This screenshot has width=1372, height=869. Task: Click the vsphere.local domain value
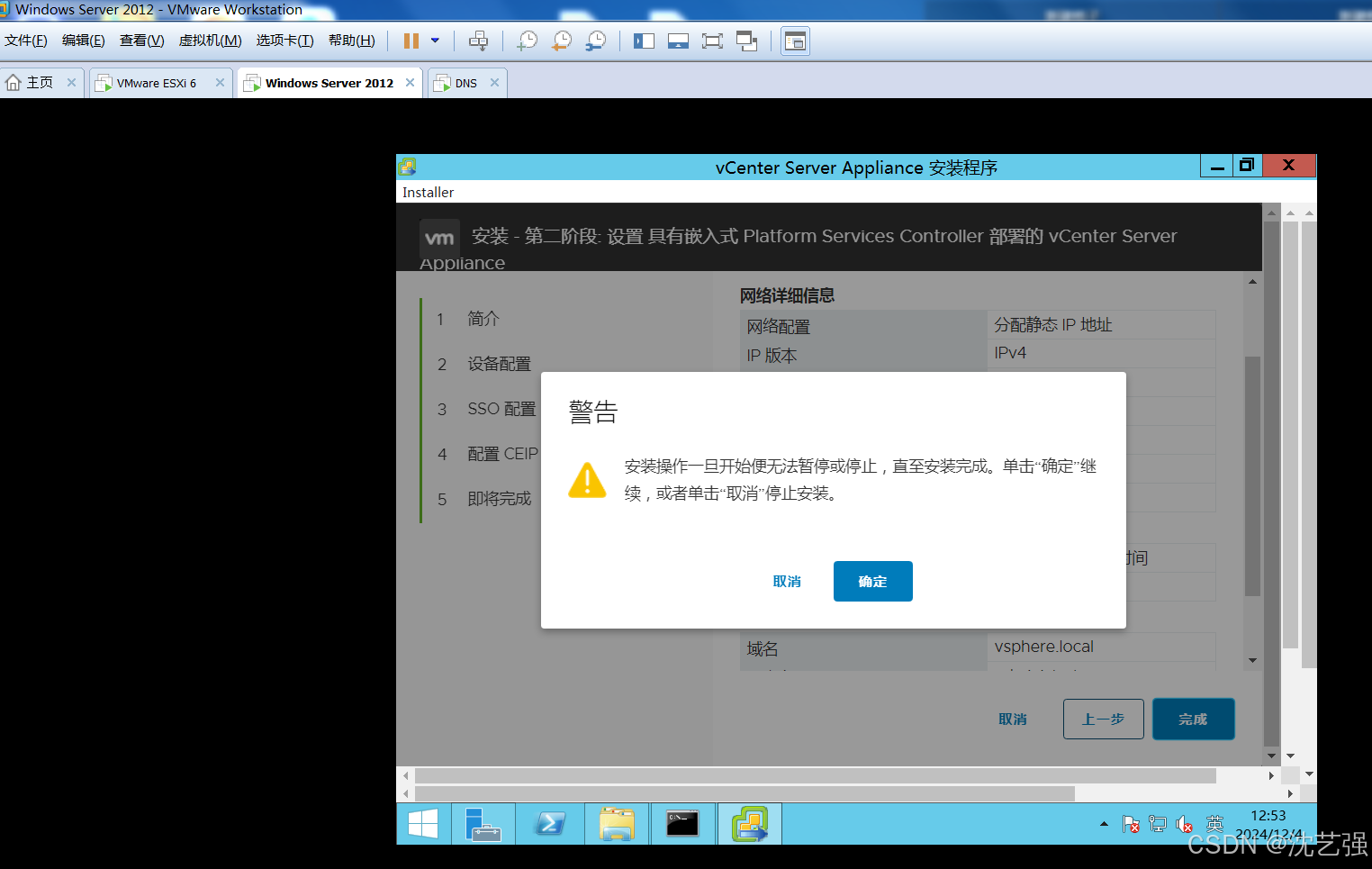1043,647
